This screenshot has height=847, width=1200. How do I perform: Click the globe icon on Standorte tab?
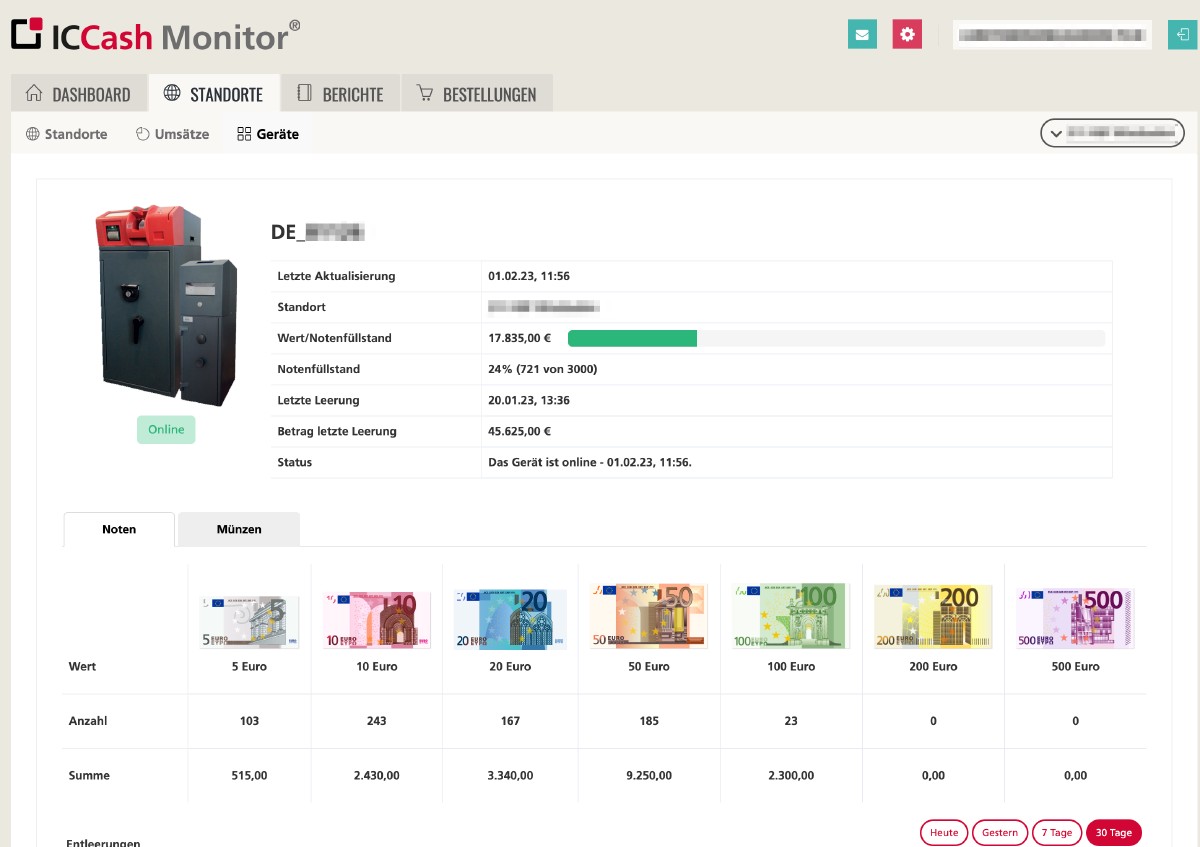pos(172,93)
